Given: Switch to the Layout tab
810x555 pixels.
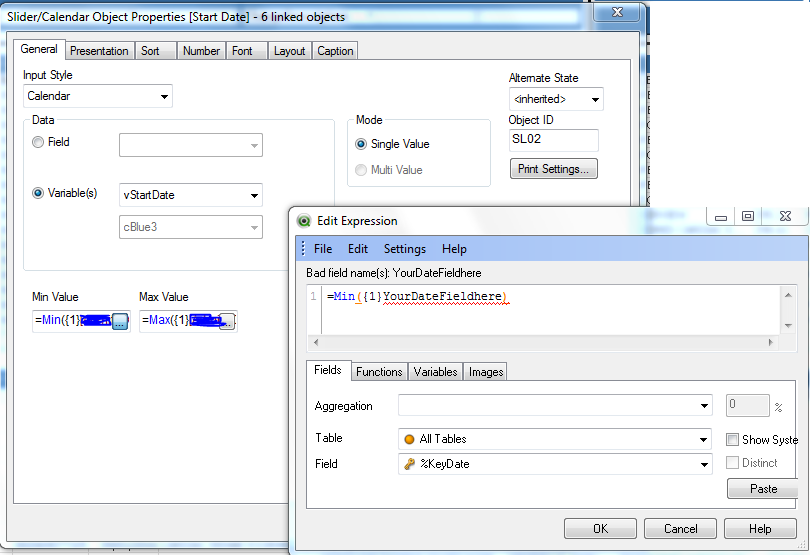Looking at the screenshot, I should pyautogui.click(x=289, y=51).
